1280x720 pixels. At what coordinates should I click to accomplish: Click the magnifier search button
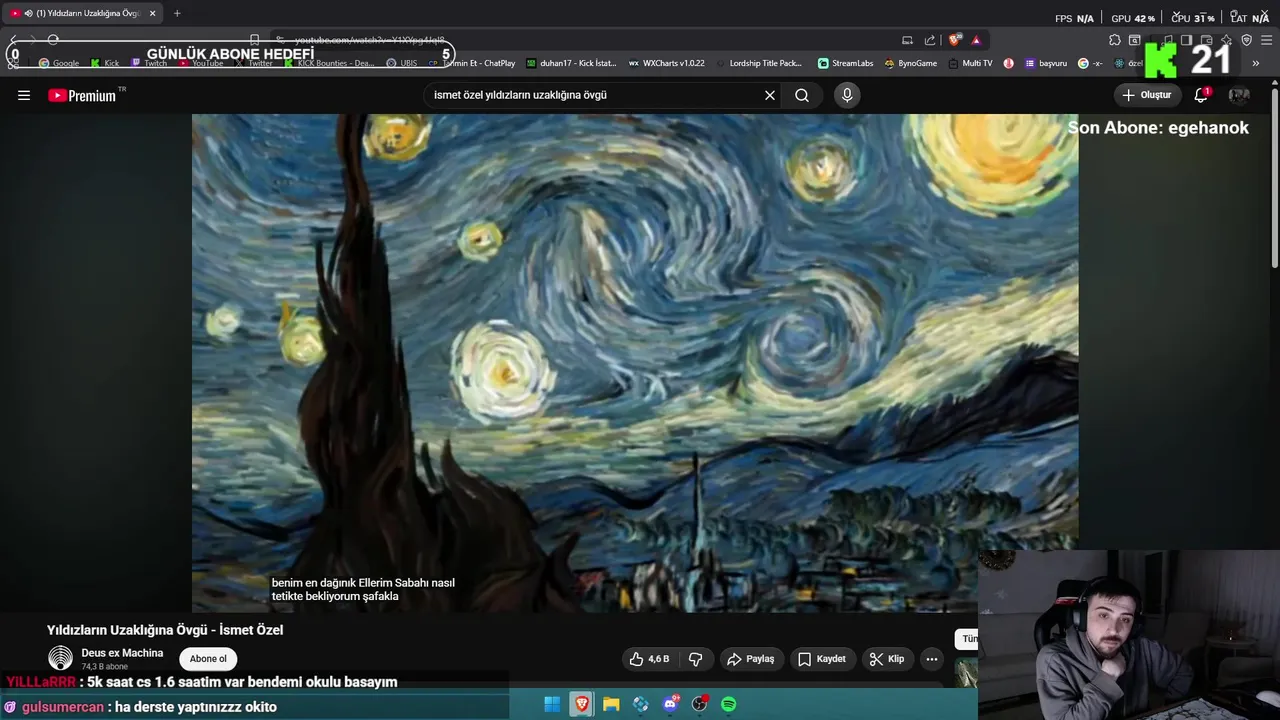coord(802,95)
